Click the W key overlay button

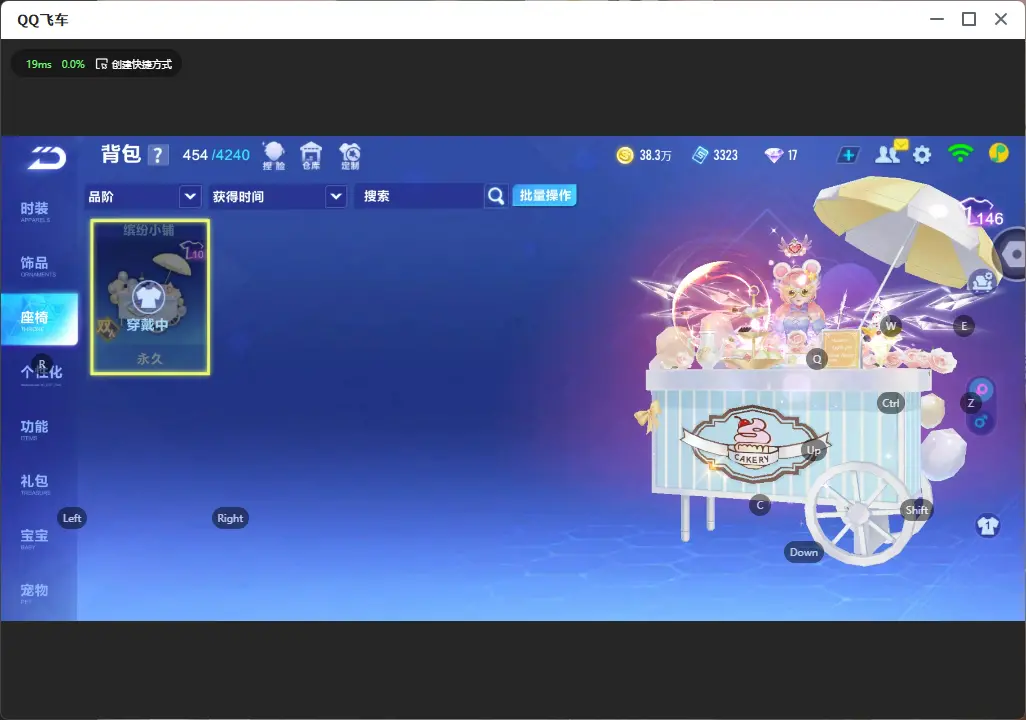891,326
